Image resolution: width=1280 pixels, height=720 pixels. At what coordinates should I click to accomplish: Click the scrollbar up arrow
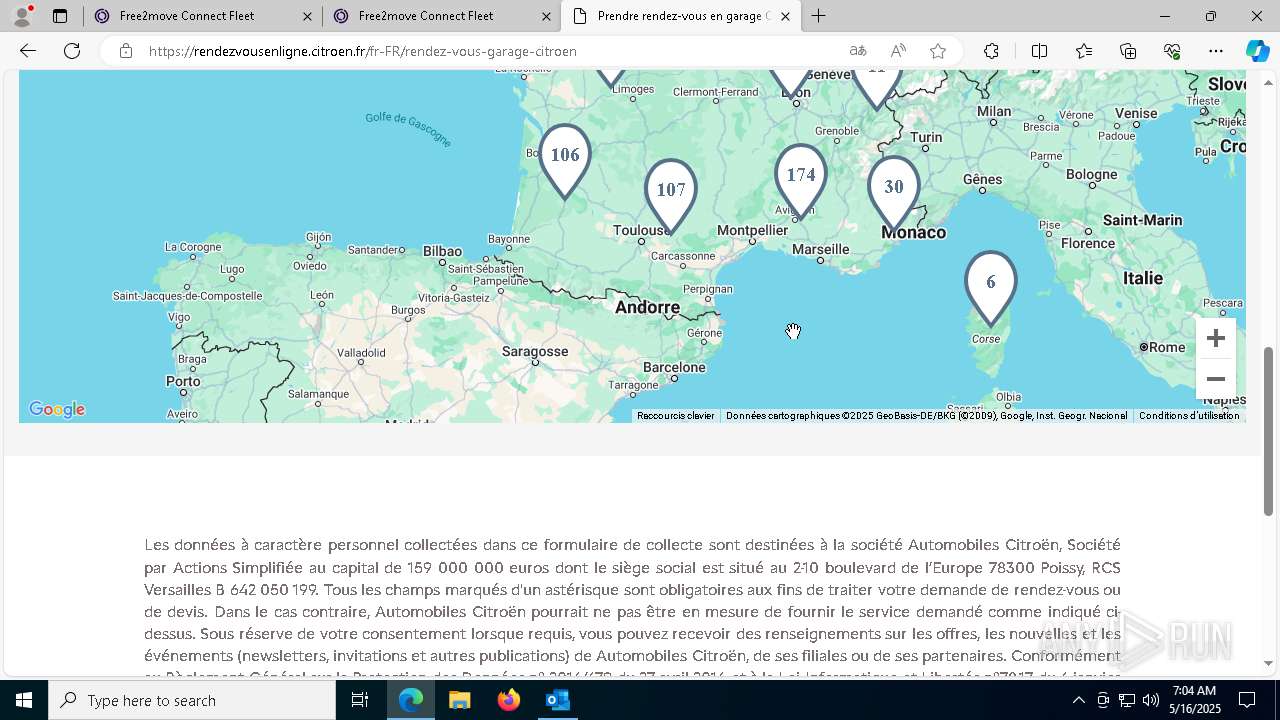click(1269, 81)
